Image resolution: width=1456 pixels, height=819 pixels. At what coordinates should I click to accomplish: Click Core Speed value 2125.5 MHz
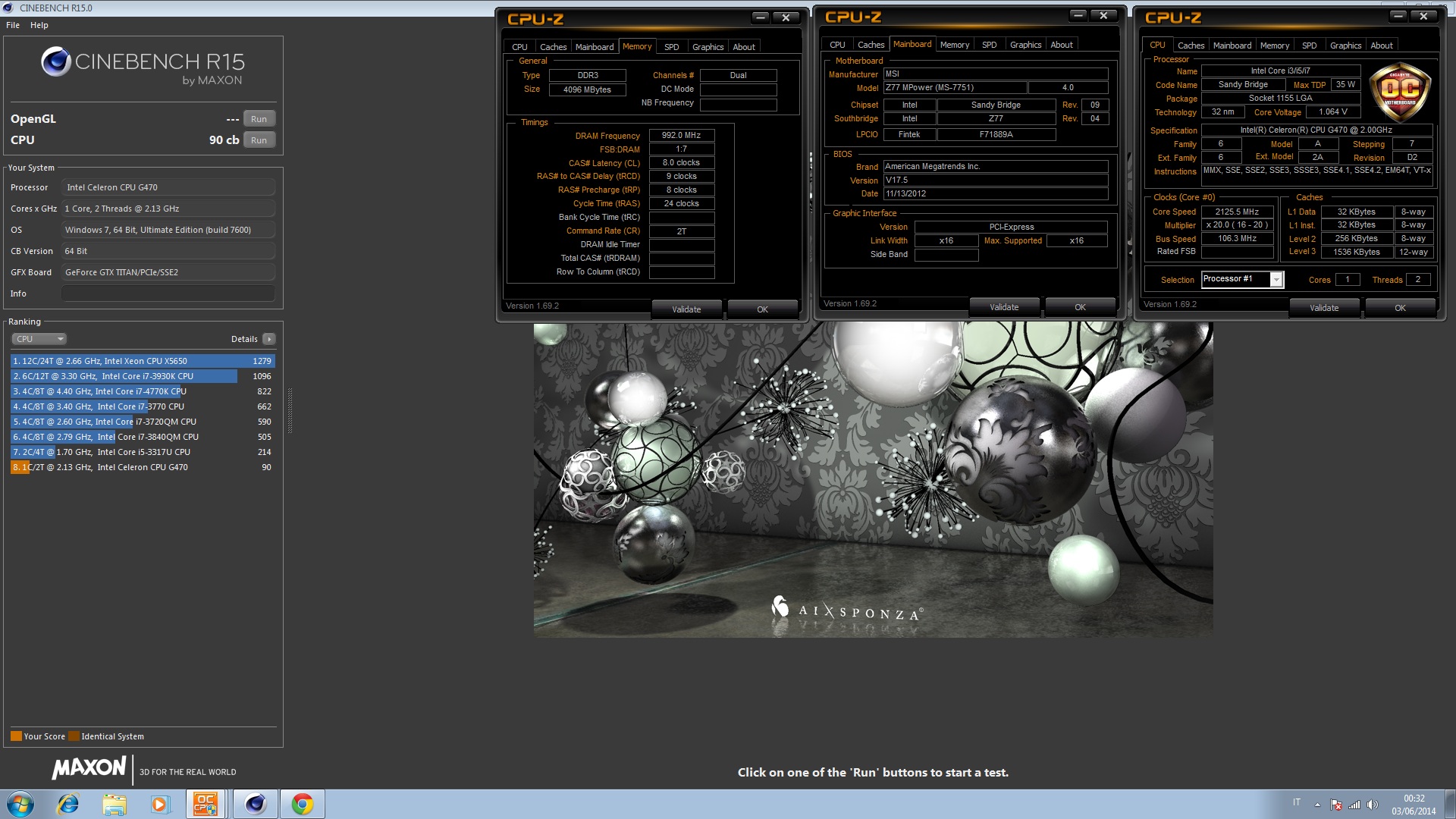coord(1237,212)
